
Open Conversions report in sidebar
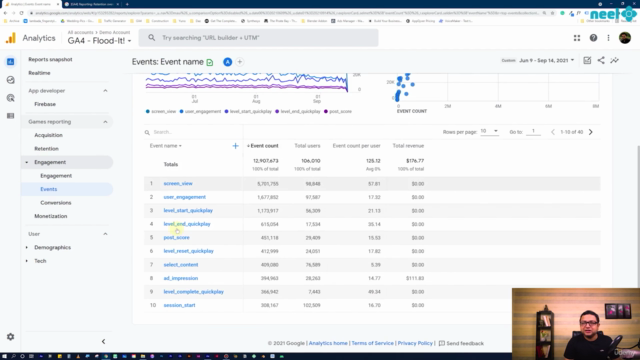pos(56,203)
